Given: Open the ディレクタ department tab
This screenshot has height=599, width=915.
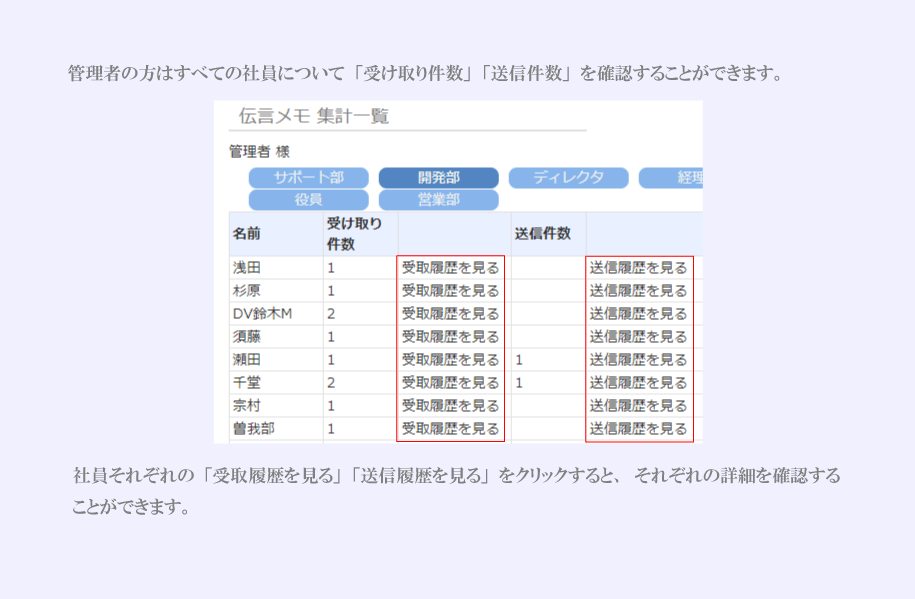Looking at the screenshot, I should pos(568,177).
